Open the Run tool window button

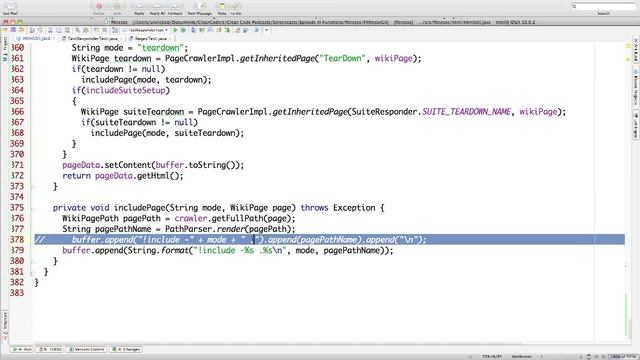coord(22,349)
